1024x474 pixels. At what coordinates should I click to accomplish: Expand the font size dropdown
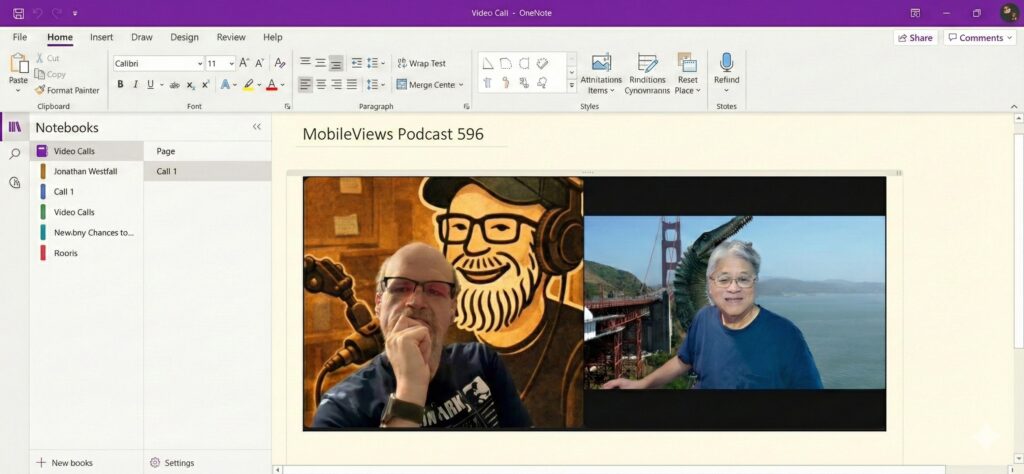230,63
